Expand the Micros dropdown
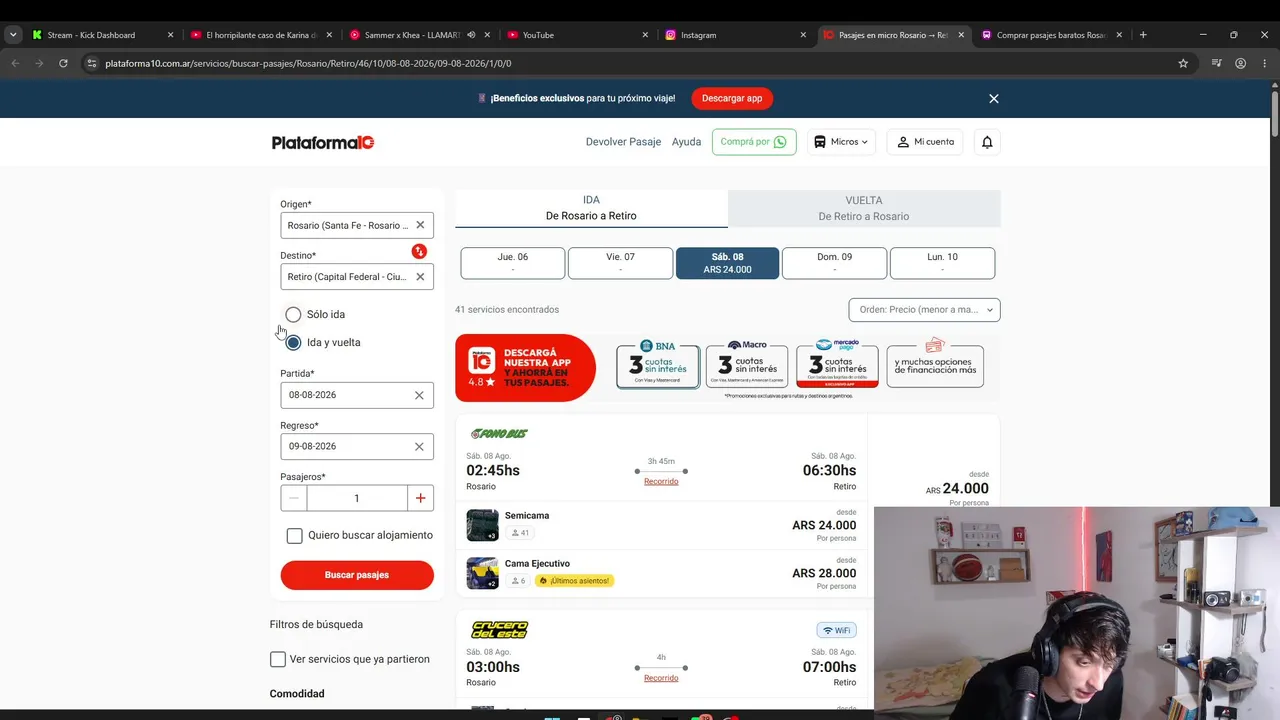The height and width of the screenshot is (720, 1280). click(842, 142)
